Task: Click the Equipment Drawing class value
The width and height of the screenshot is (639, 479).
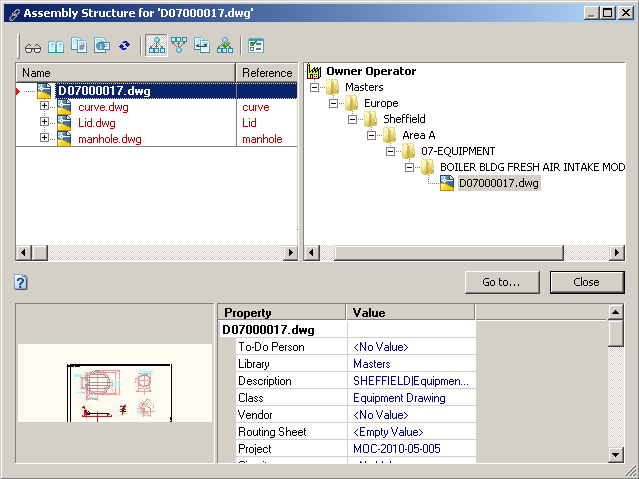Action: click(399, 398)
